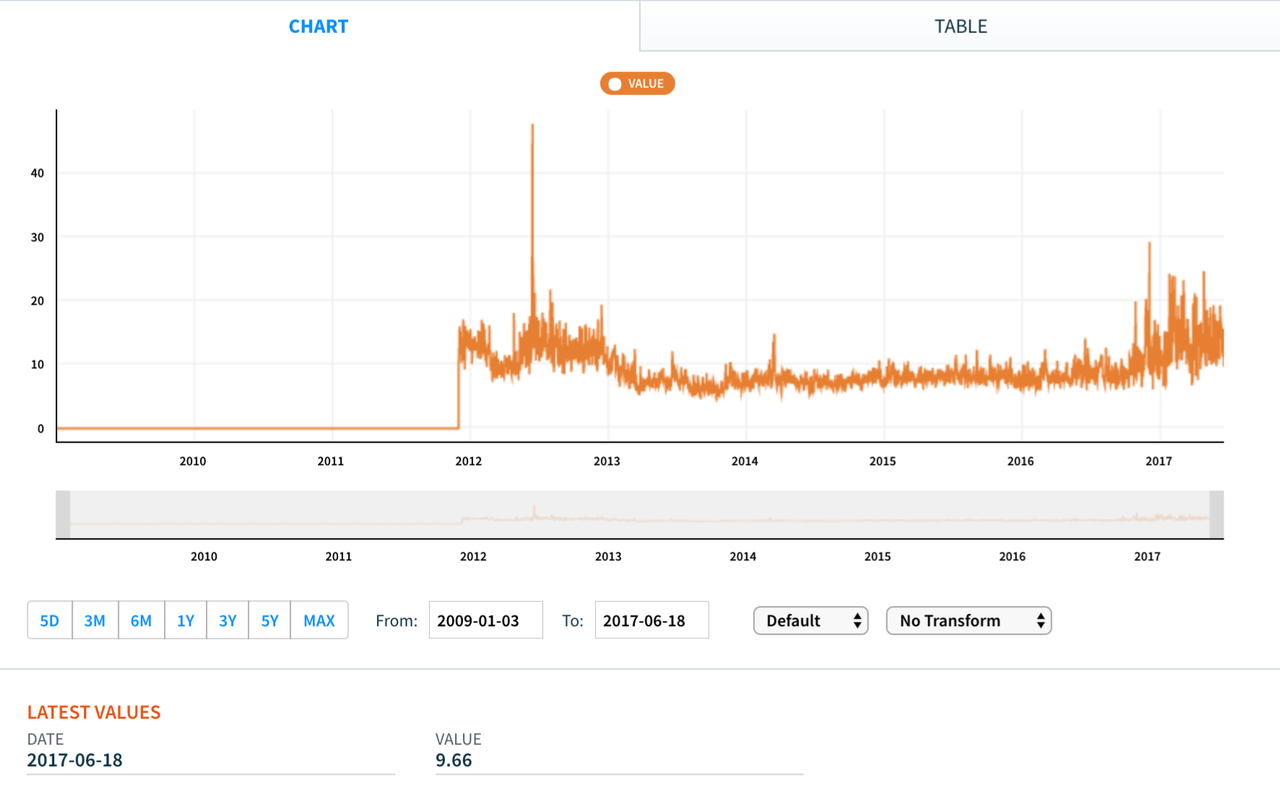Screen dimensions: 1280x790
Task: Pick the 1Y time range
Action: point(185,620)
